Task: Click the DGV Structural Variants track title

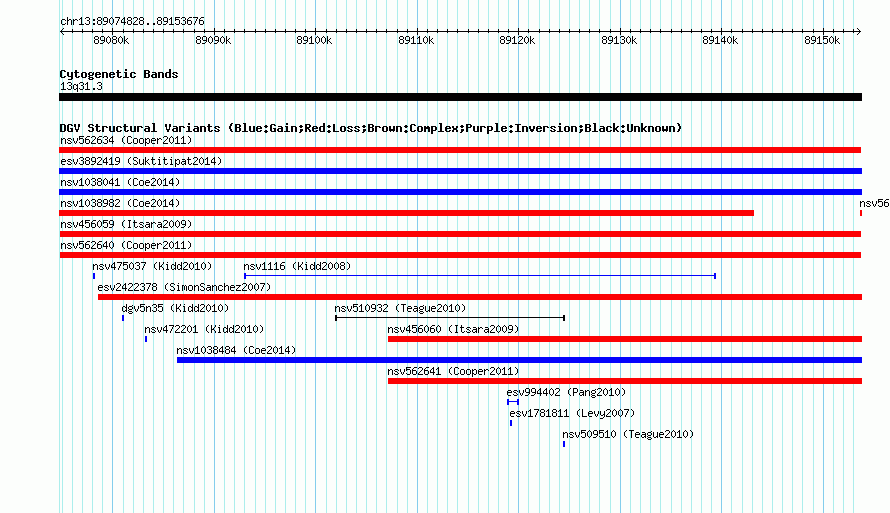Action: tap(370, 128)
